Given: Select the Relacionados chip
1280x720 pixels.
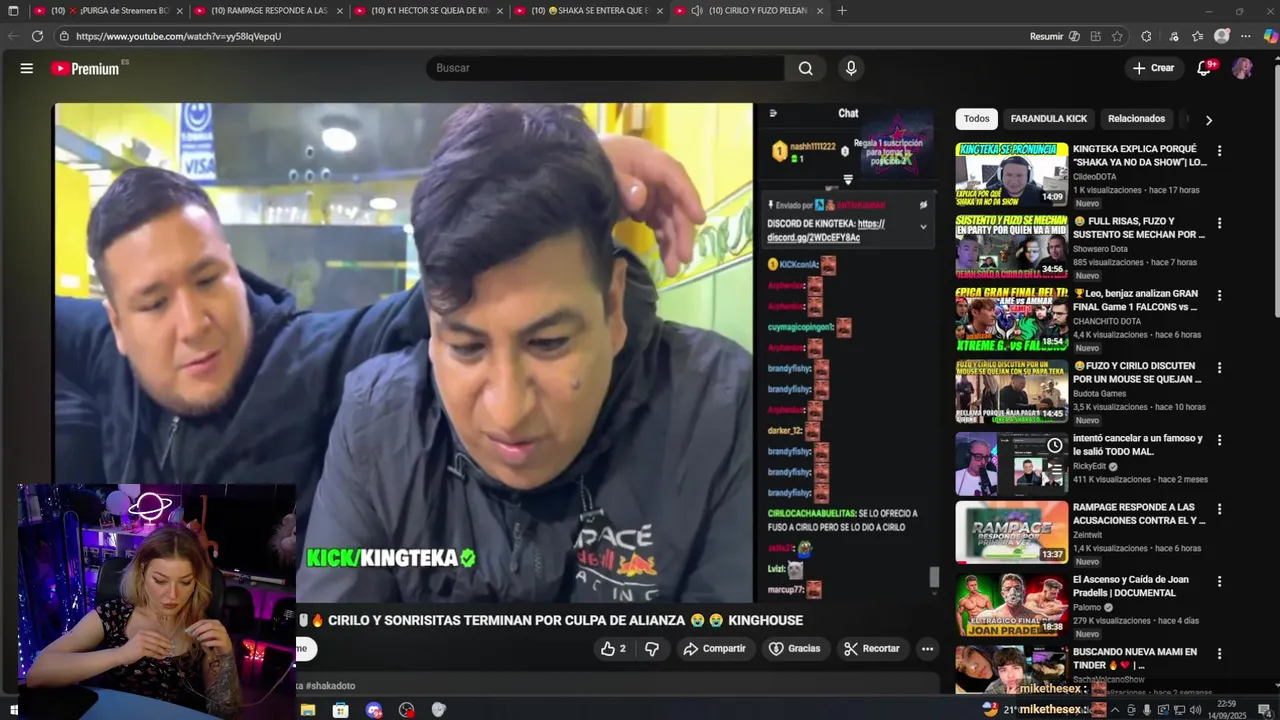Looking at the screenshot, I should (1136, 119).
